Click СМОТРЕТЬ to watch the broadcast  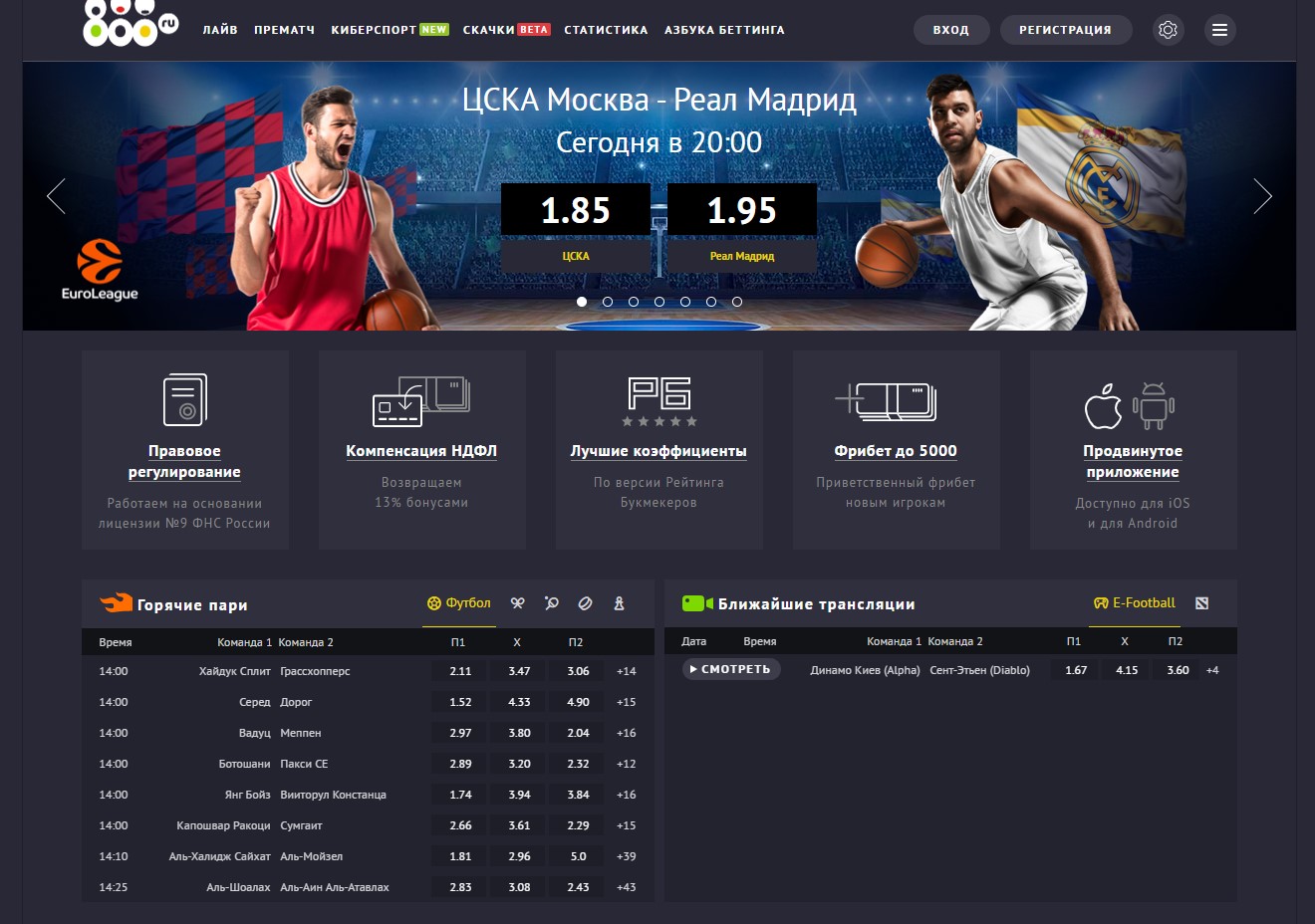pos(730,669)
